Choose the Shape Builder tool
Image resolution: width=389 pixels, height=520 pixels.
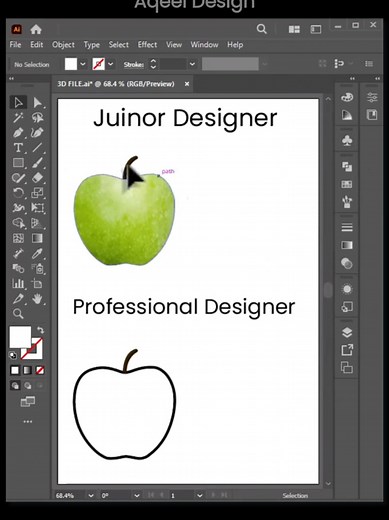click(x=18, y=223)
